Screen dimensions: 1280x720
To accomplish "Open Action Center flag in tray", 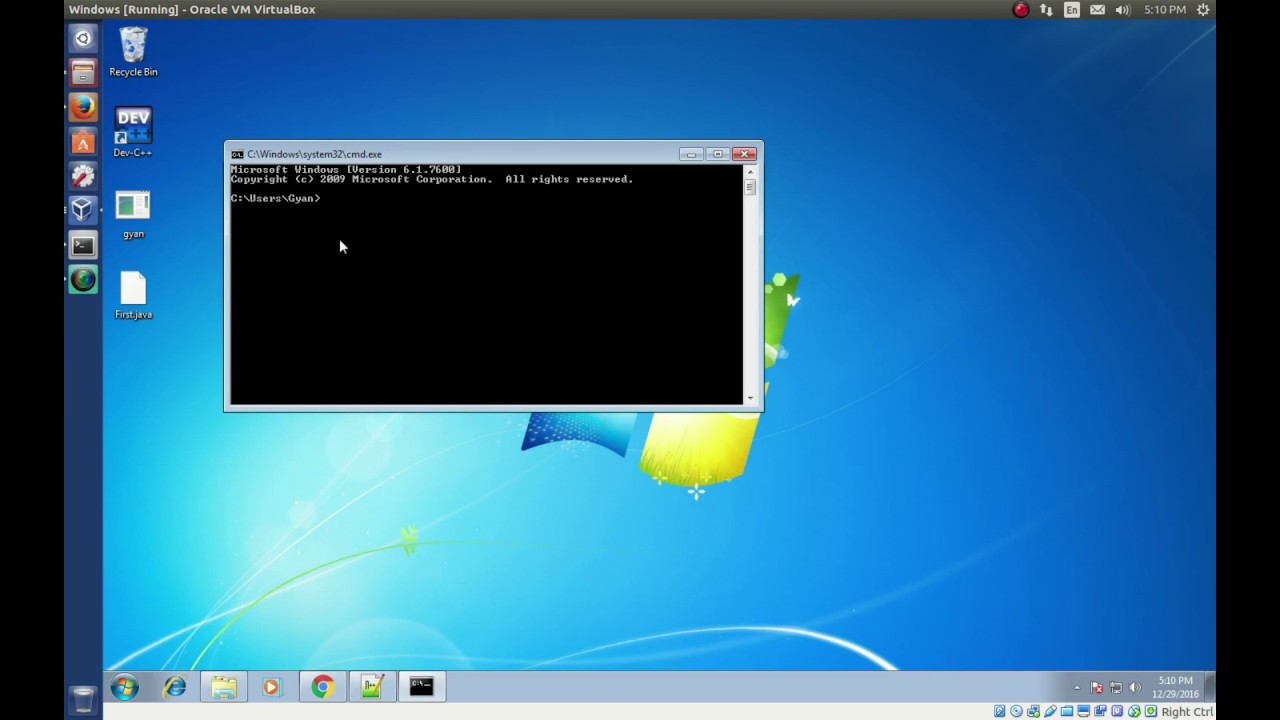I will point(1097,688).
